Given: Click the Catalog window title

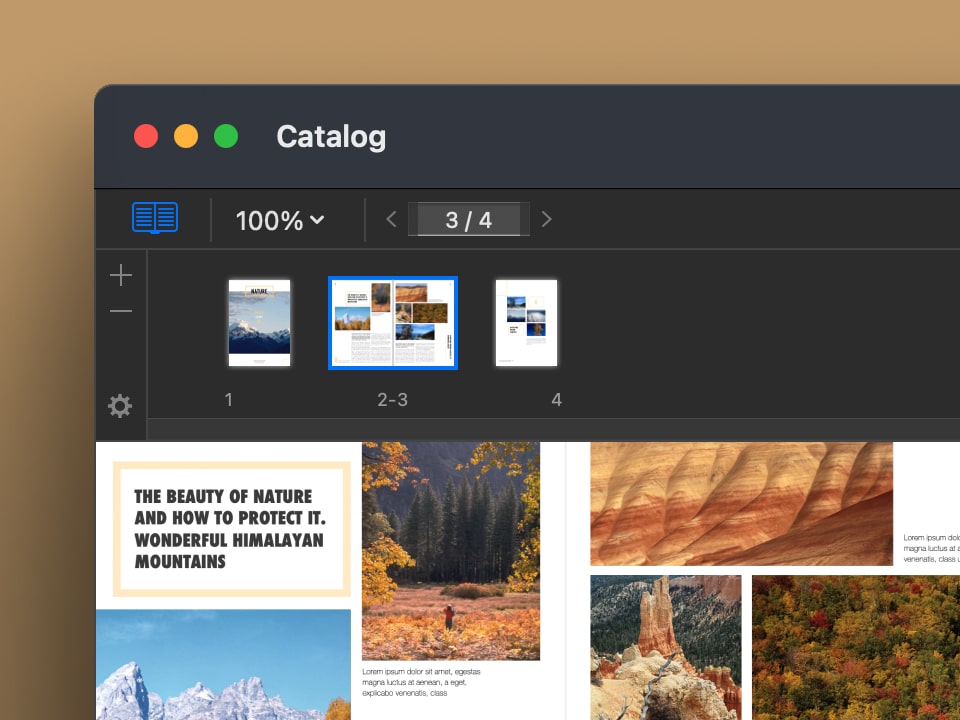Looking at the screenshot, I should [331, 137].
